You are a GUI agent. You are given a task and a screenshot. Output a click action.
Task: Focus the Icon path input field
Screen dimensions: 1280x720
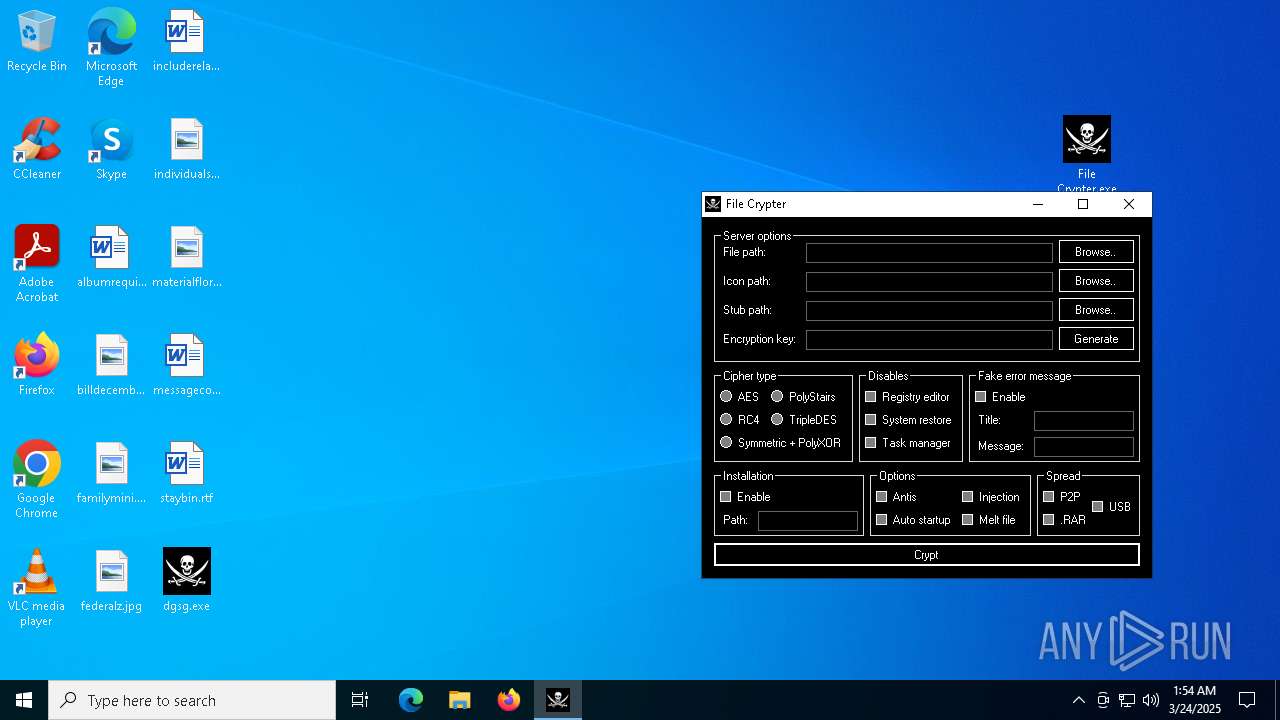(929, 282)
